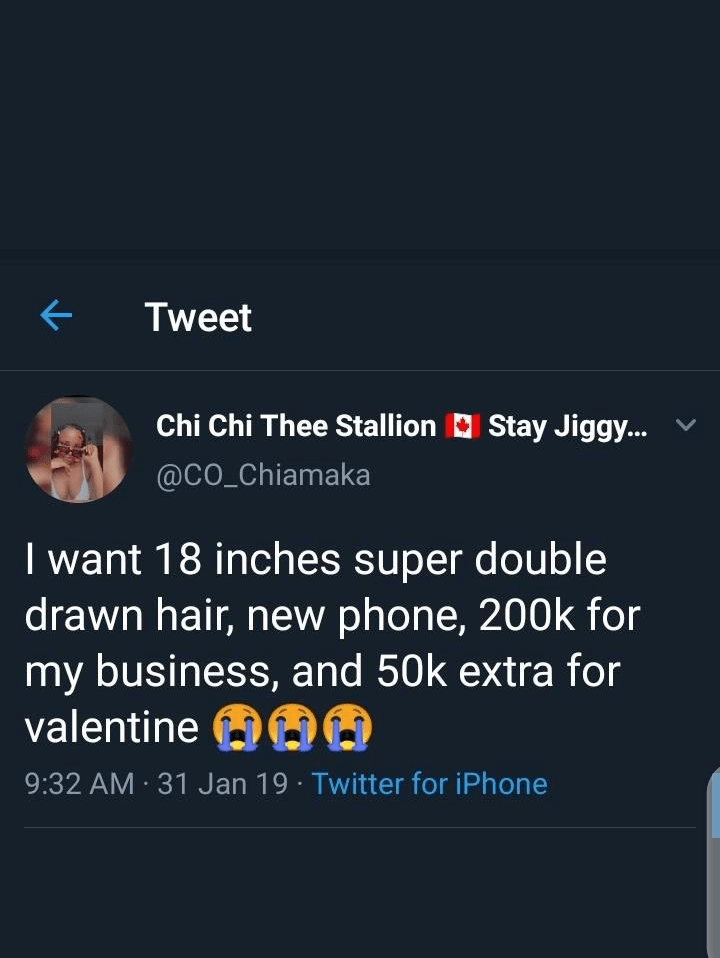The height and width of the screenshot is (958, 720).
Task: Go back using the blue arrow
Action: point(56,317)
